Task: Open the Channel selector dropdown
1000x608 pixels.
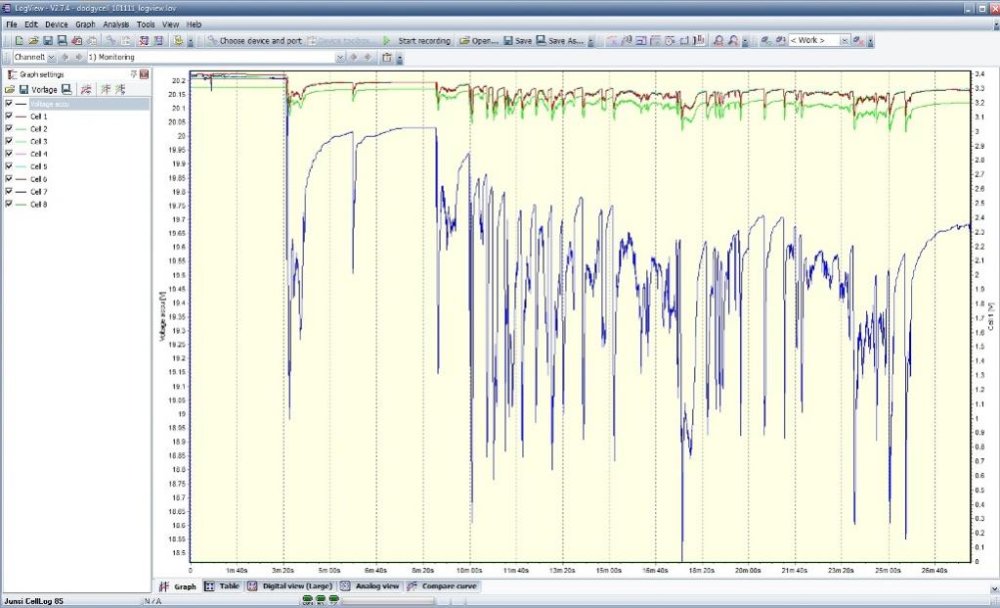Action: click(x=52, y=57)
